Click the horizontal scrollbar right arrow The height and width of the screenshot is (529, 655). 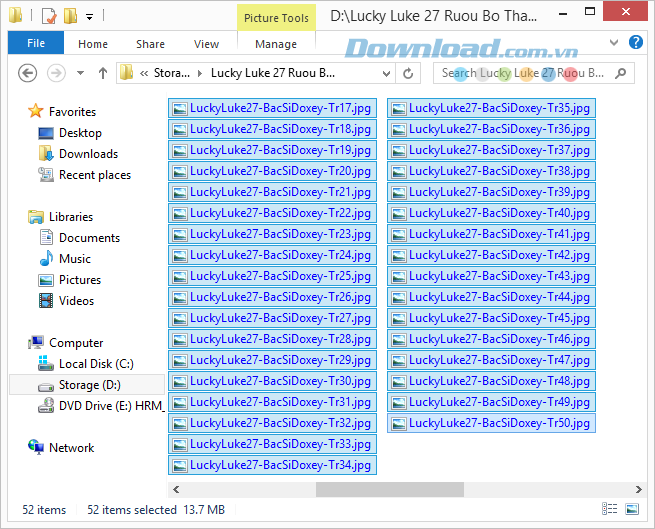pos(638,489)
